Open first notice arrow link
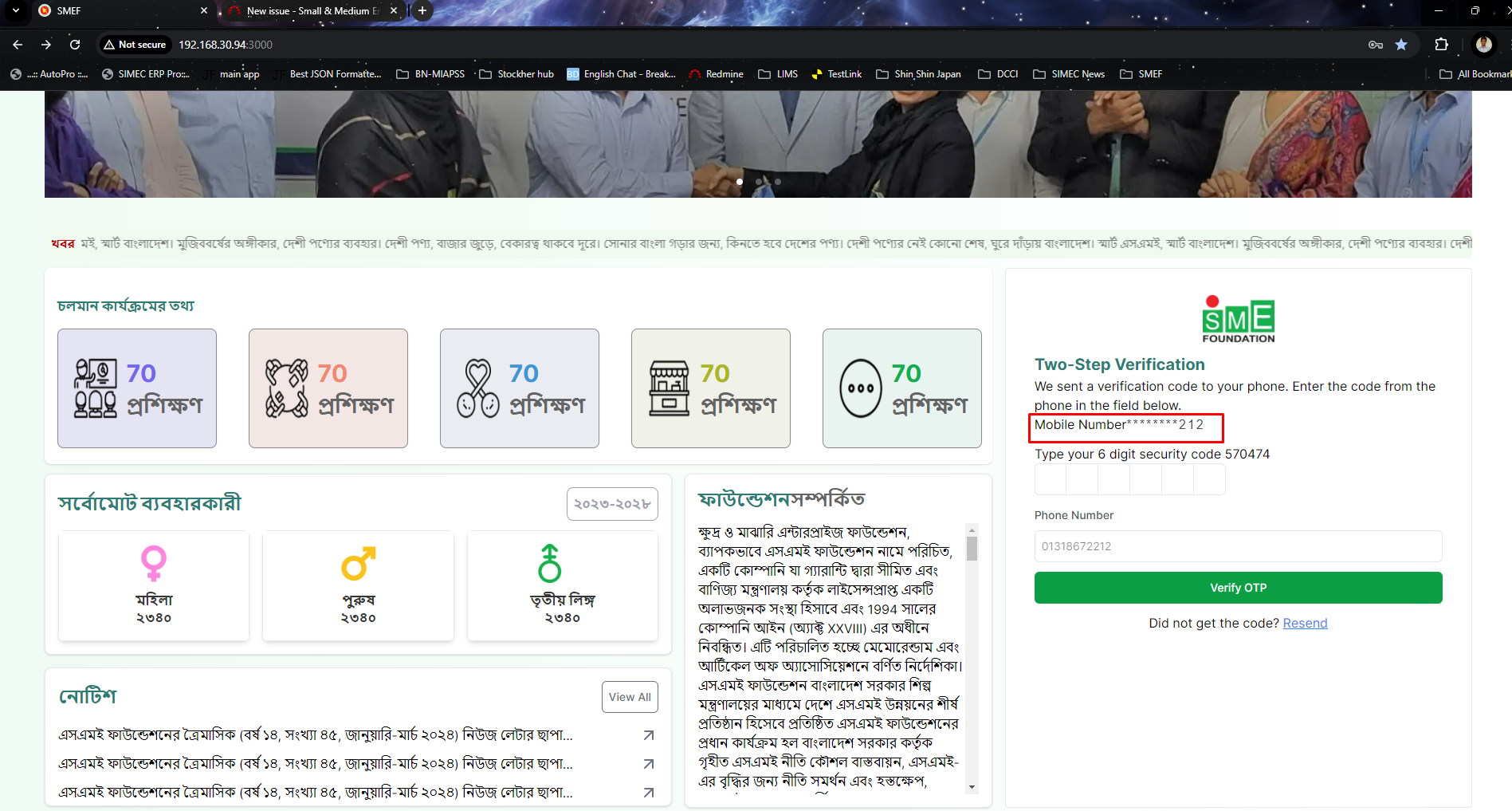The image size is (1512, 811). tap(649, 735)
